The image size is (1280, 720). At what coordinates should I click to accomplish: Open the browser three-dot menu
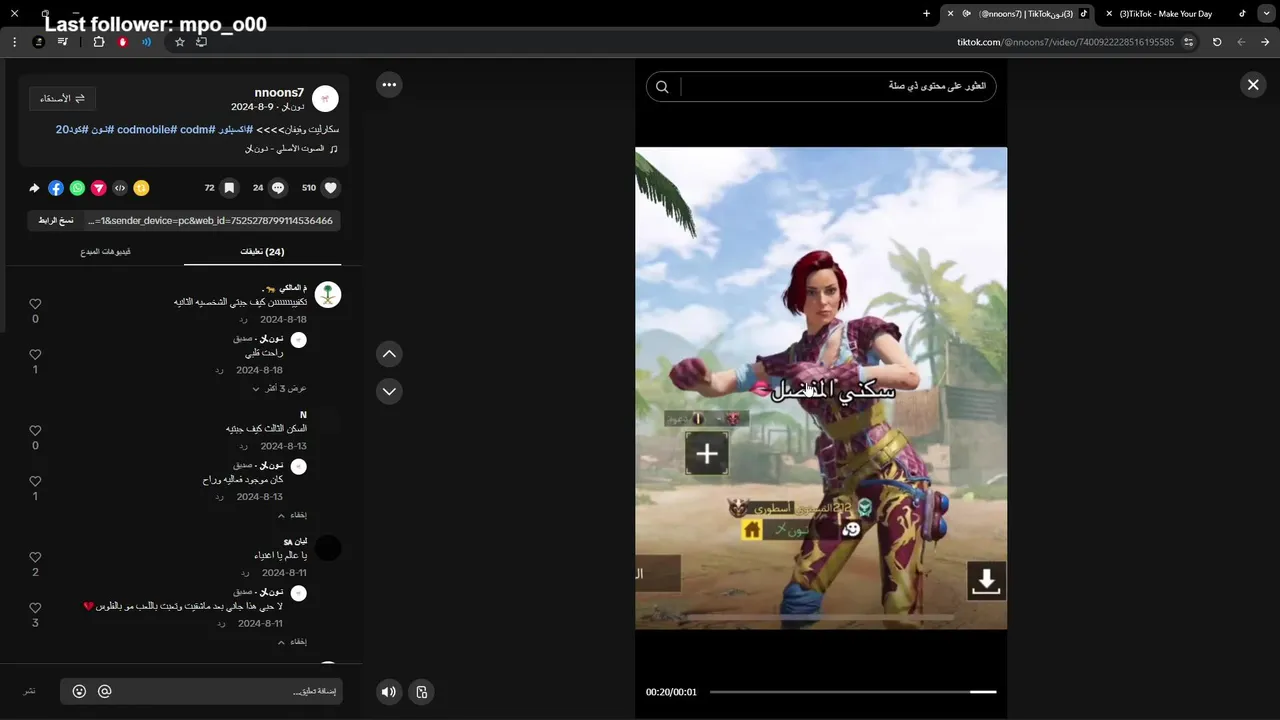coord(14,42)
